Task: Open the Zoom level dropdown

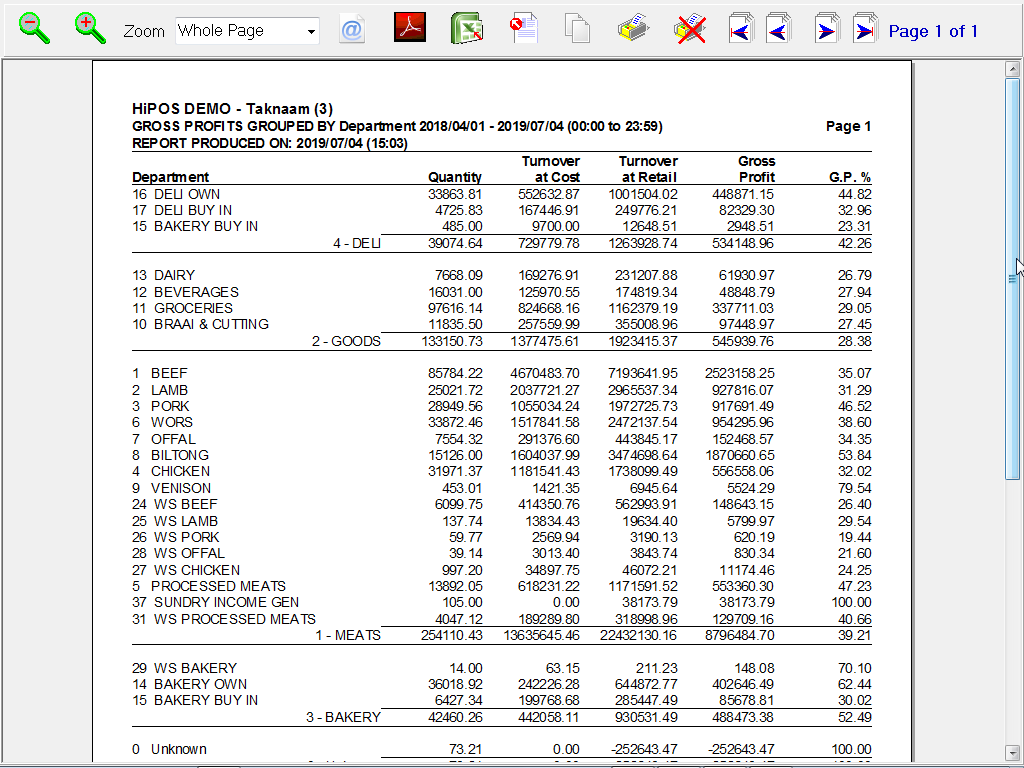Action: (x=311, y=31)
